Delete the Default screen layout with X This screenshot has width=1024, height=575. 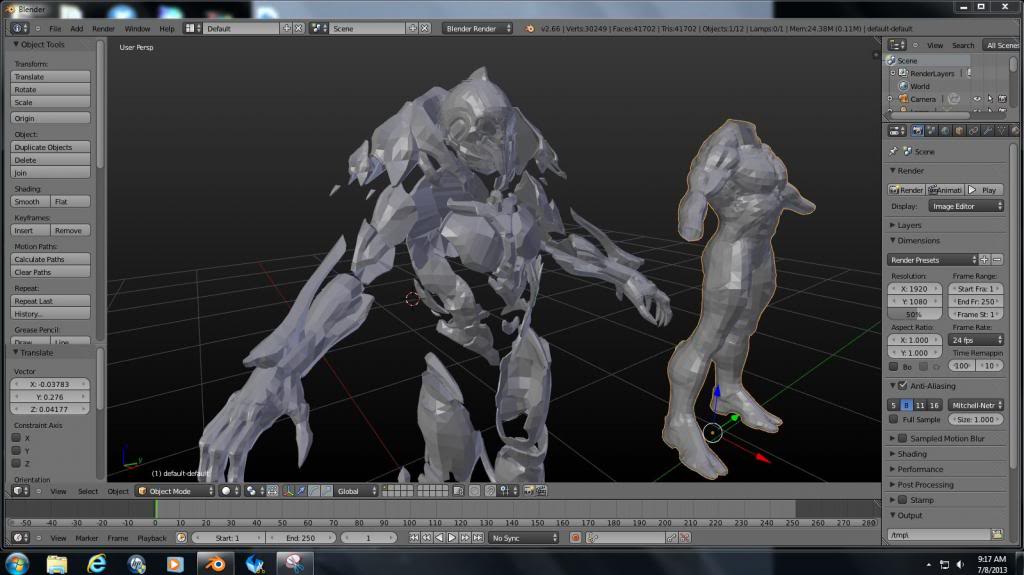(x=298, y=28)
